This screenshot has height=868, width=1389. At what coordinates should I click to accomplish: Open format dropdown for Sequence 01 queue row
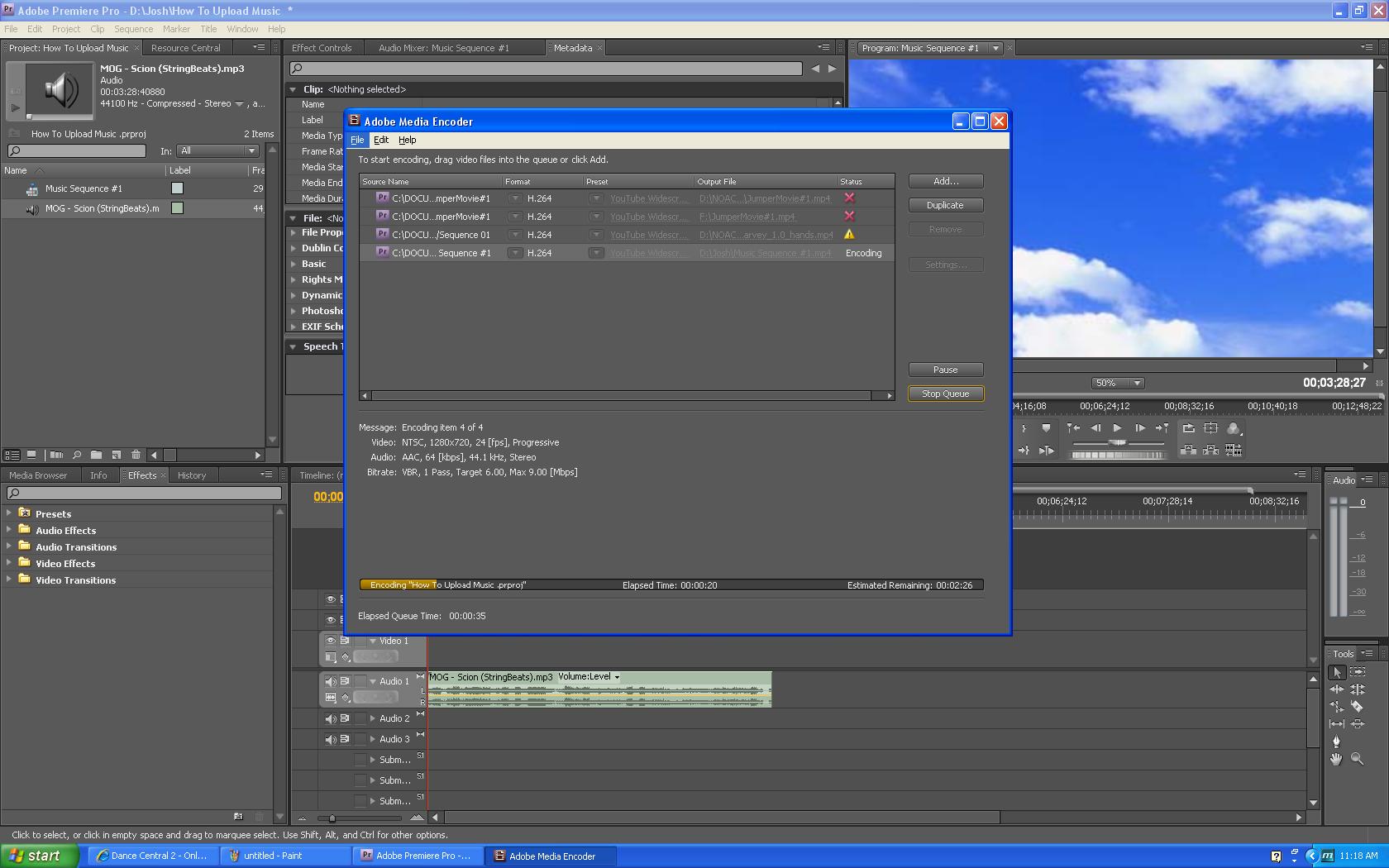(x=515, y=235)
